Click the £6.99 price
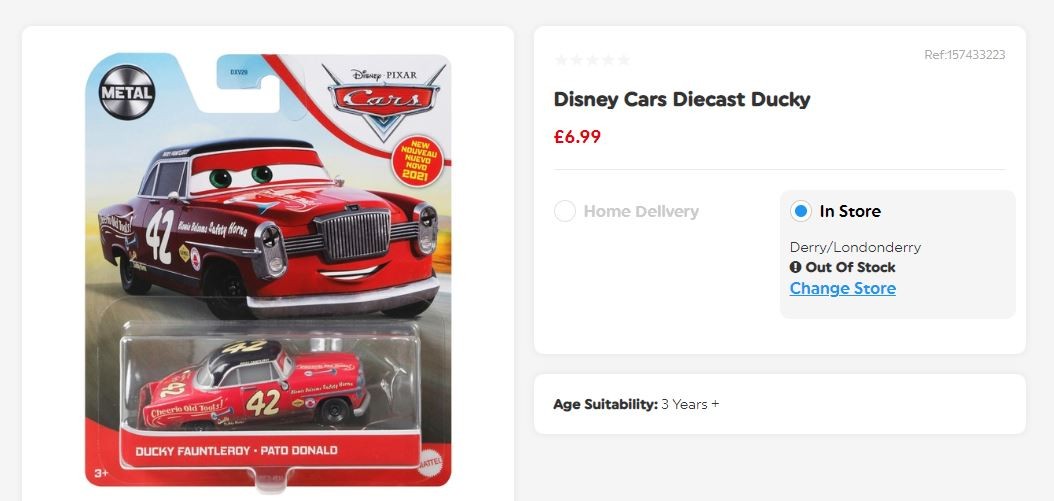Viewport: 1054px width, 501px height. coord(577,137)
